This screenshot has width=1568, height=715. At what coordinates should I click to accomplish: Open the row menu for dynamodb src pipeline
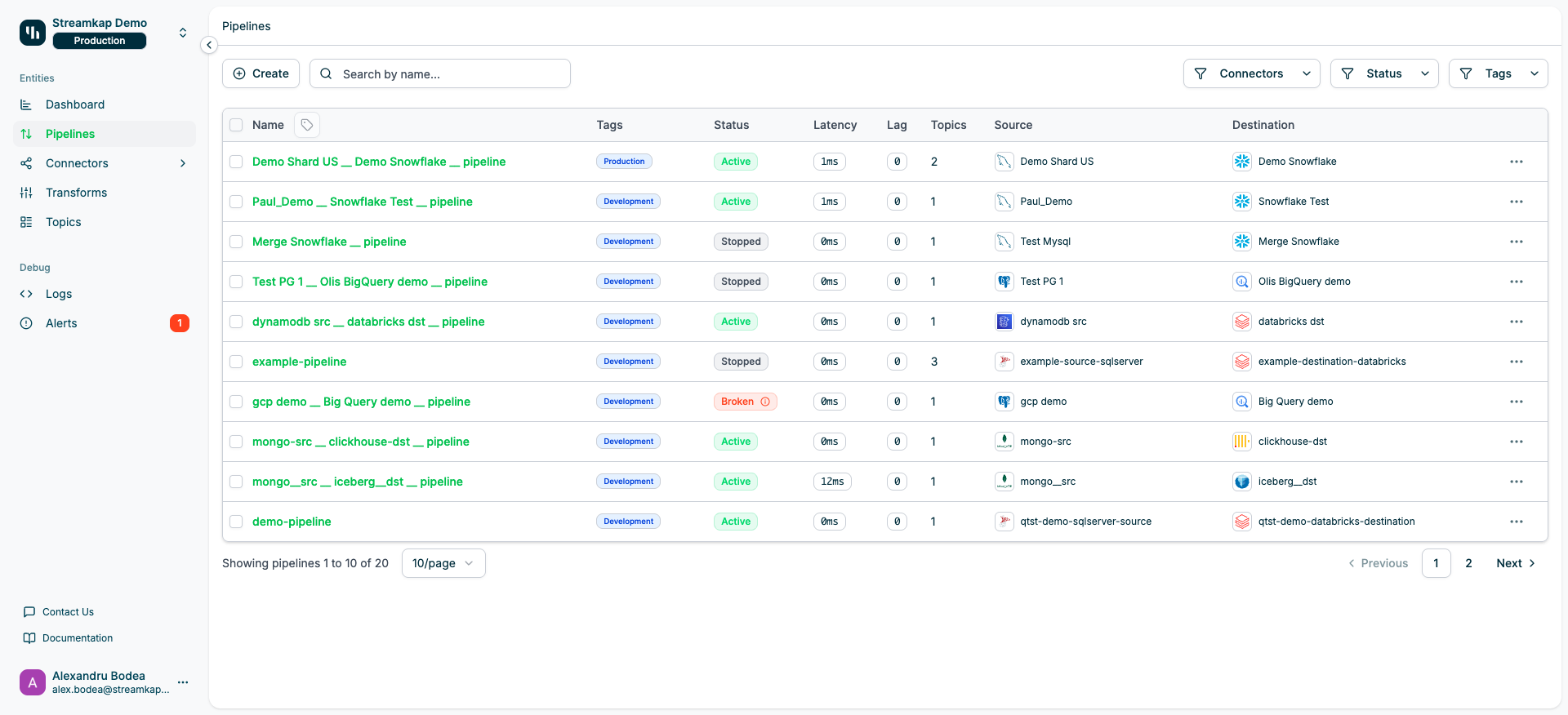click(1517, 322)
